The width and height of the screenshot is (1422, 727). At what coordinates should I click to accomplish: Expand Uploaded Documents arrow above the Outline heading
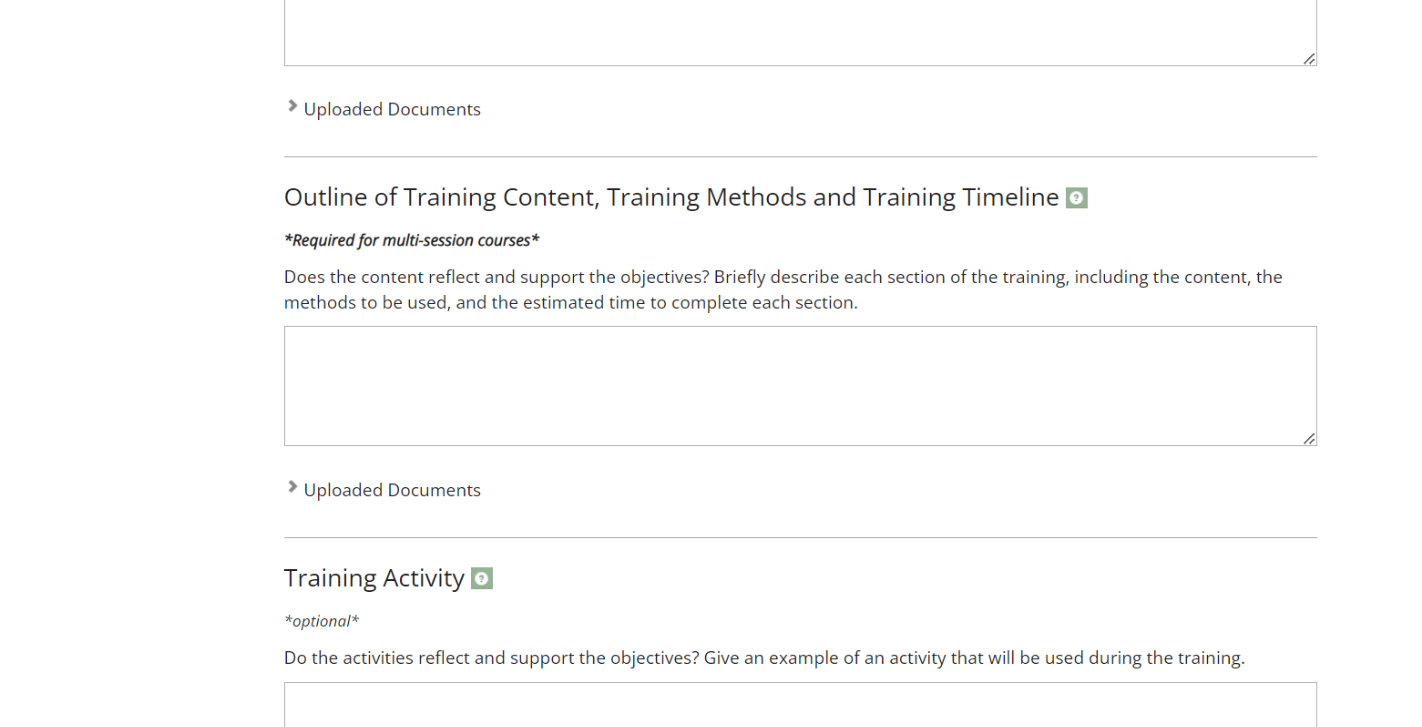tap(292, 106)
